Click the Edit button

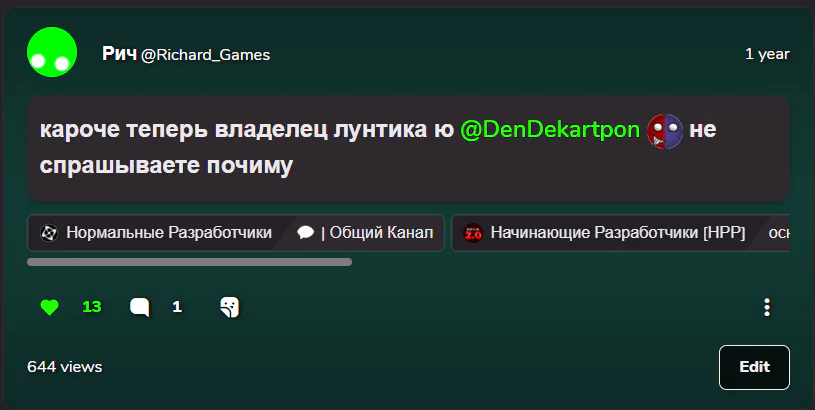(754, 367)
